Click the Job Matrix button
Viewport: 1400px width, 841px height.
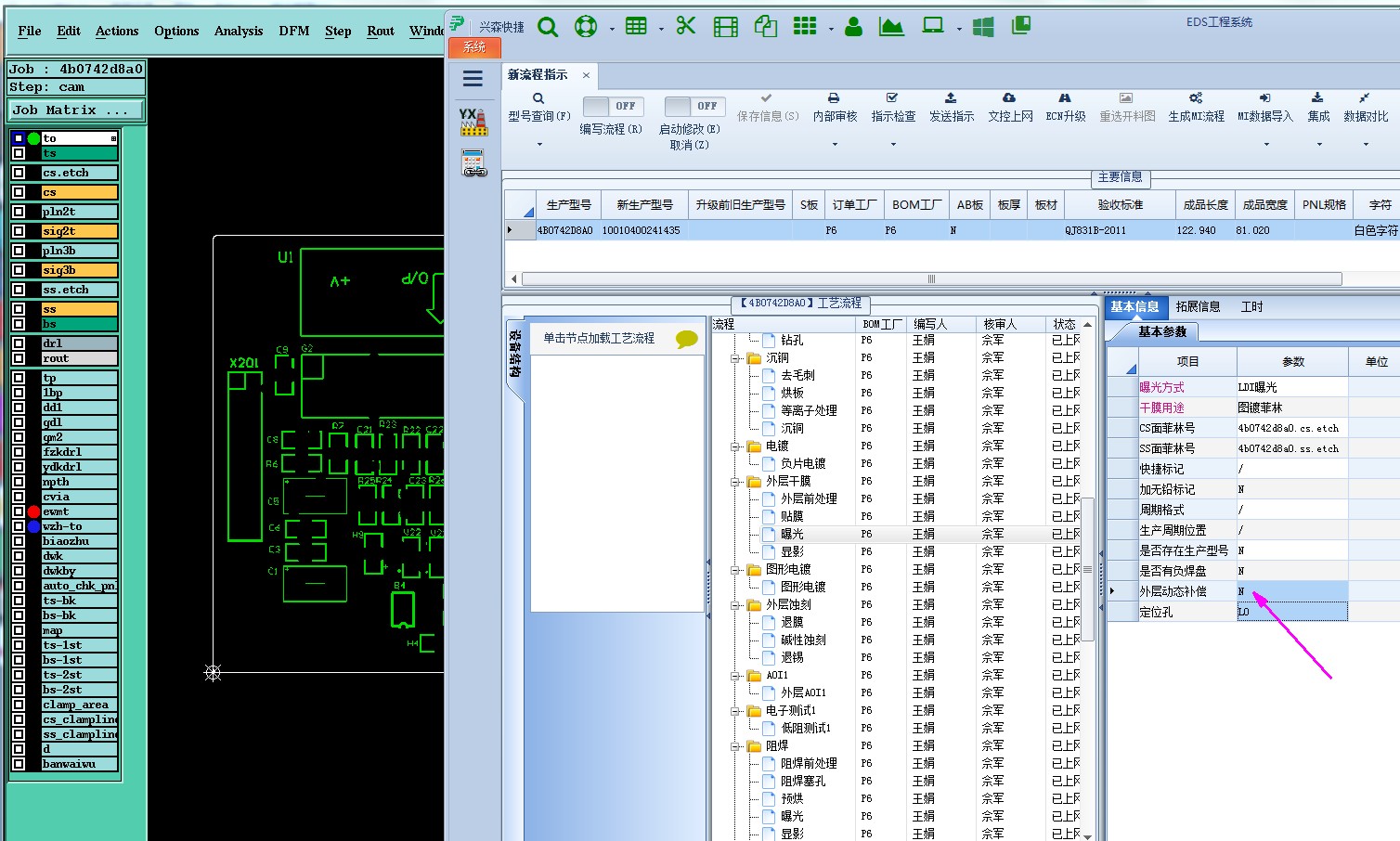point(76,110)
